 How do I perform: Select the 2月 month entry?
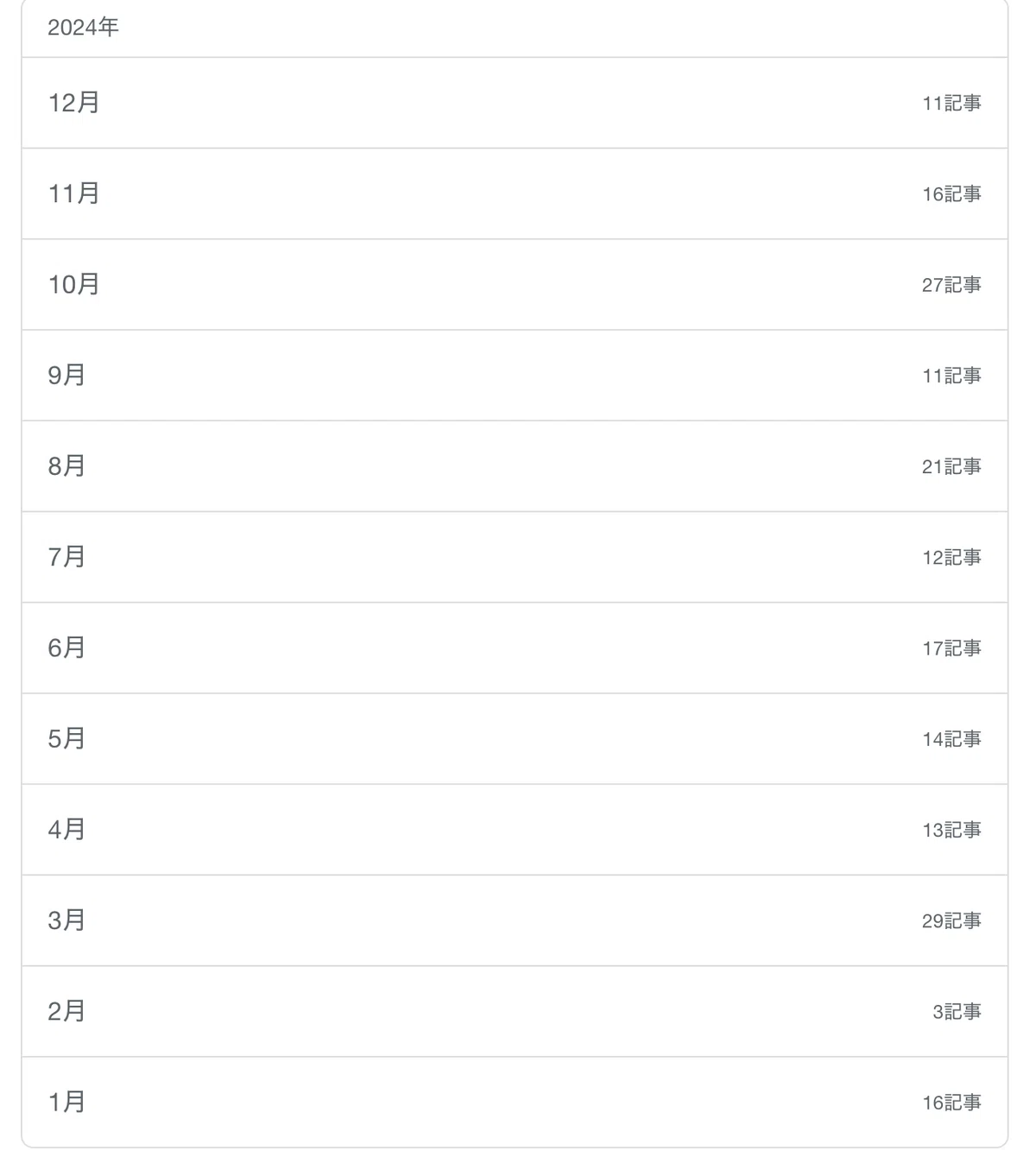tap(515, 1011)
